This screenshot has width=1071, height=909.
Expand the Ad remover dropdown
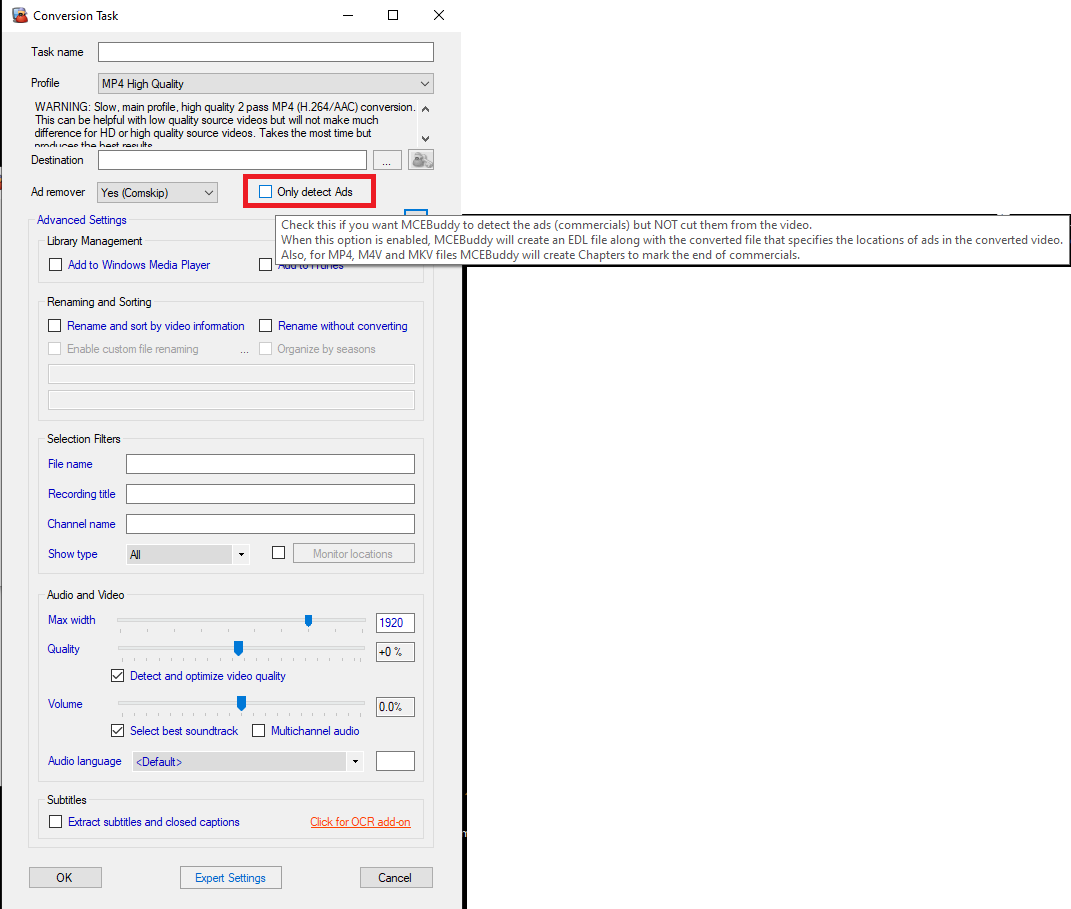[157, 192]
